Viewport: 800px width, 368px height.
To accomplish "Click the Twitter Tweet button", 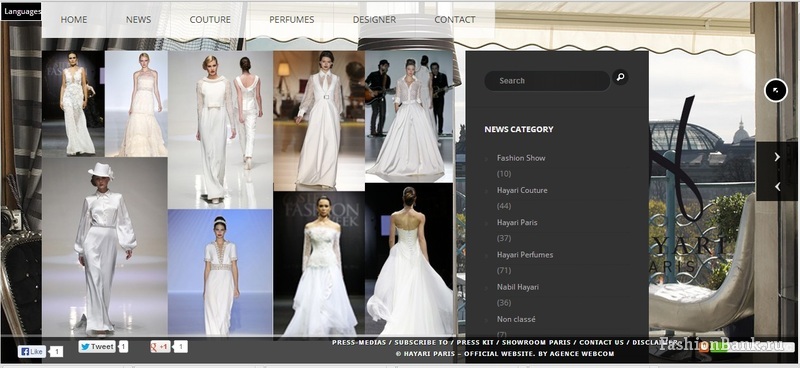I will pyautogui.click(x=96, y=347).
